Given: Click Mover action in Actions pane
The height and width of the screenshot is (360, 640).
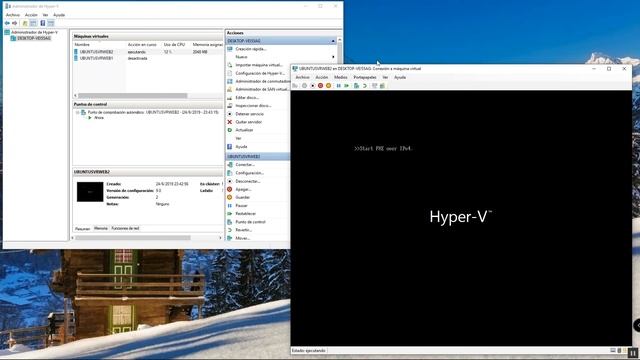Looking at the screenshot, I should tap(242, 238).
